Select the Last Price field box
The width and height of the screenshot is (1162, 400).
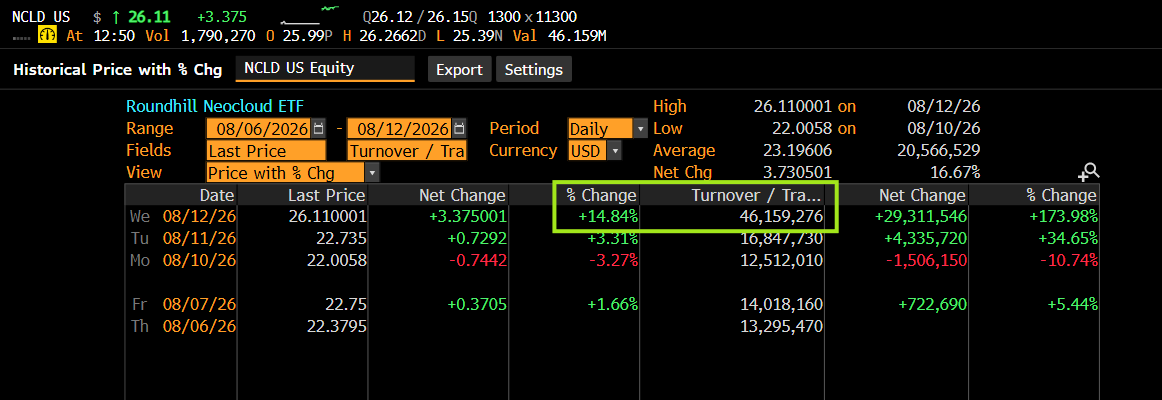coord(266,151)
